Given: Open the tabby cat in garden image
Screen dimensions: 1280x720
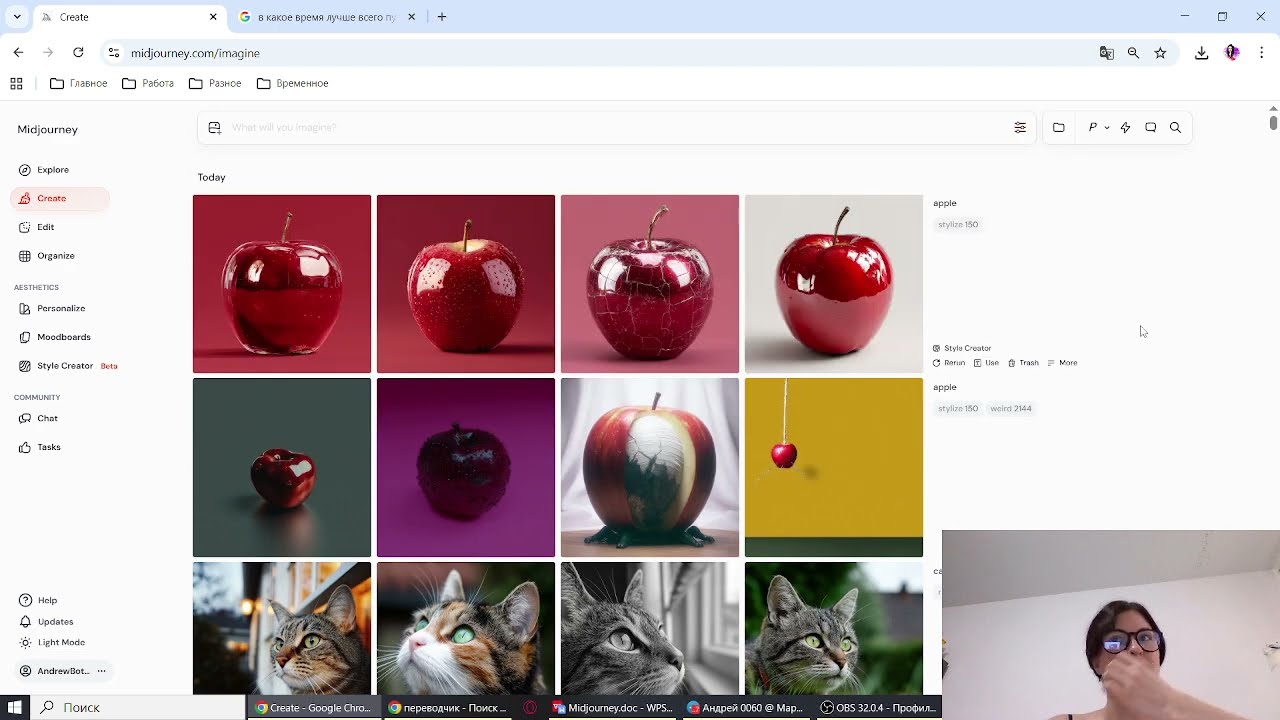Looking at the screenshot, I should (x=834, y=628).
